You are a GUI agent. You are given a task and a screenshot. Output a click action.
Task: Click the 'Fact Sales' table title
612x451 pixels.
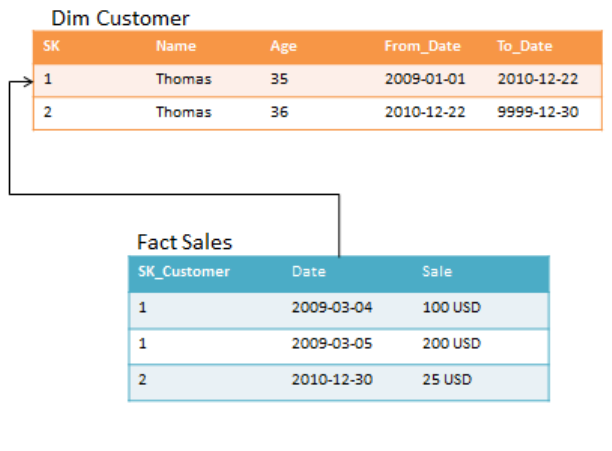(184, 242)
